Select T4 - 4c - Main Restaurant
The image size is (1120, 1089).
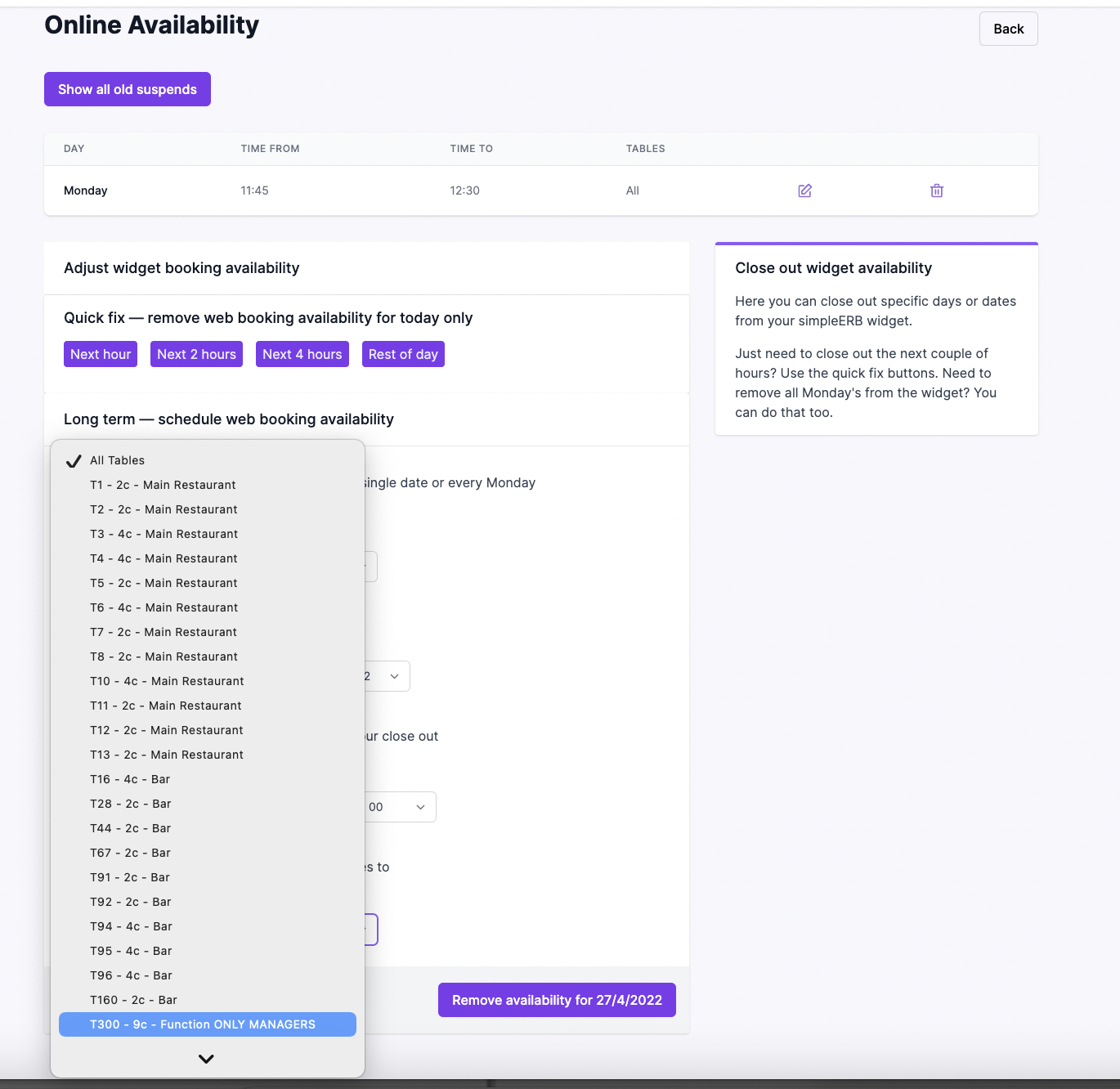point(208,558)
